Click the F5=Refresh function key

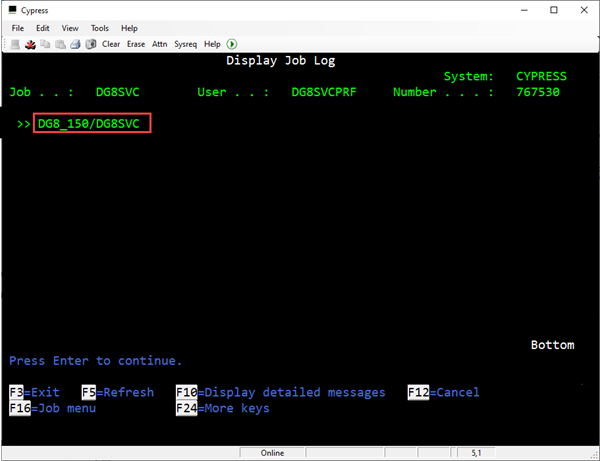click(118, 392)
